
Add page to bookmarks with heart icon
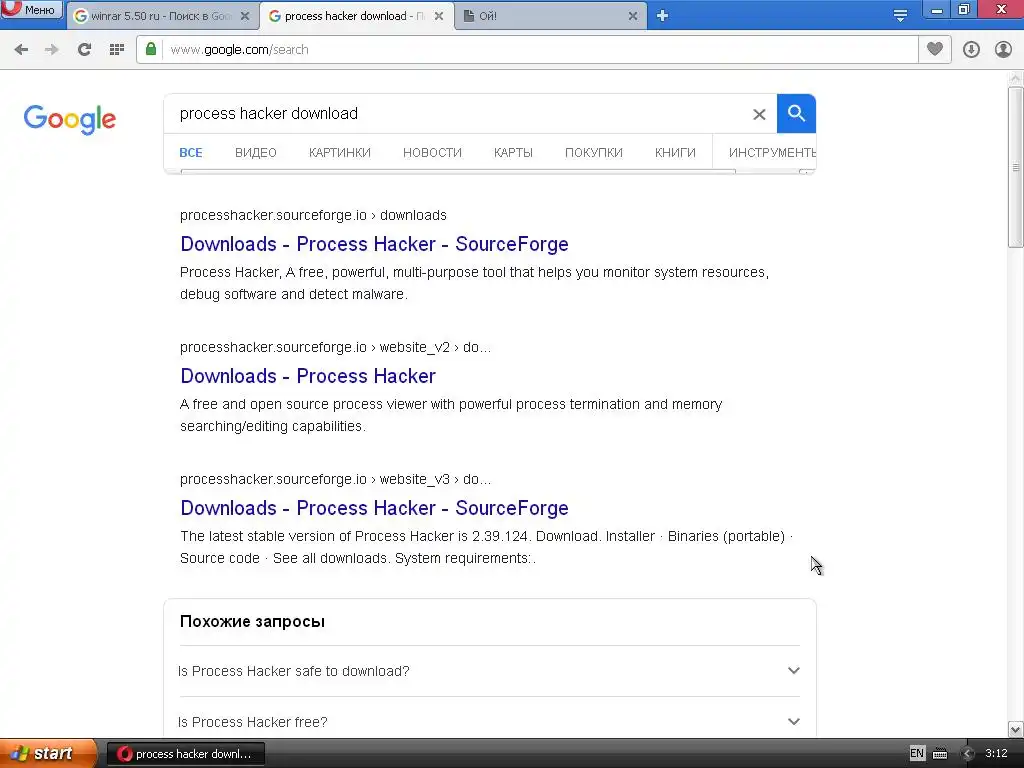pyautogui.click(x=935, y=49)
